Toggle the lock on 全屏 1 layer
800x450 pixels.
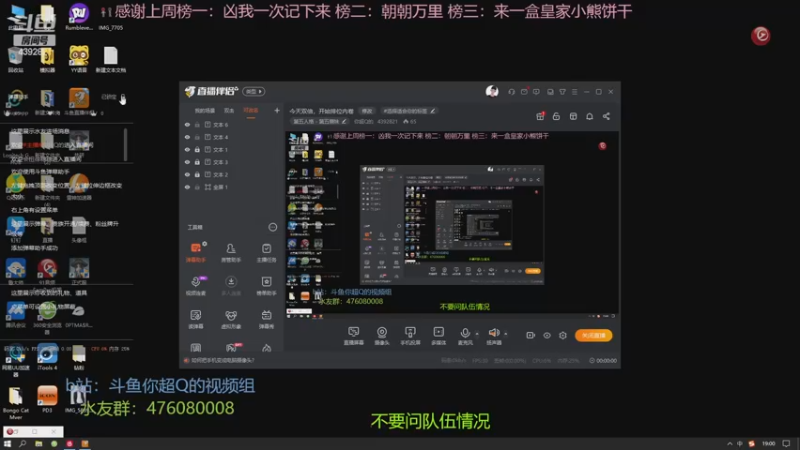click(197, 187)
